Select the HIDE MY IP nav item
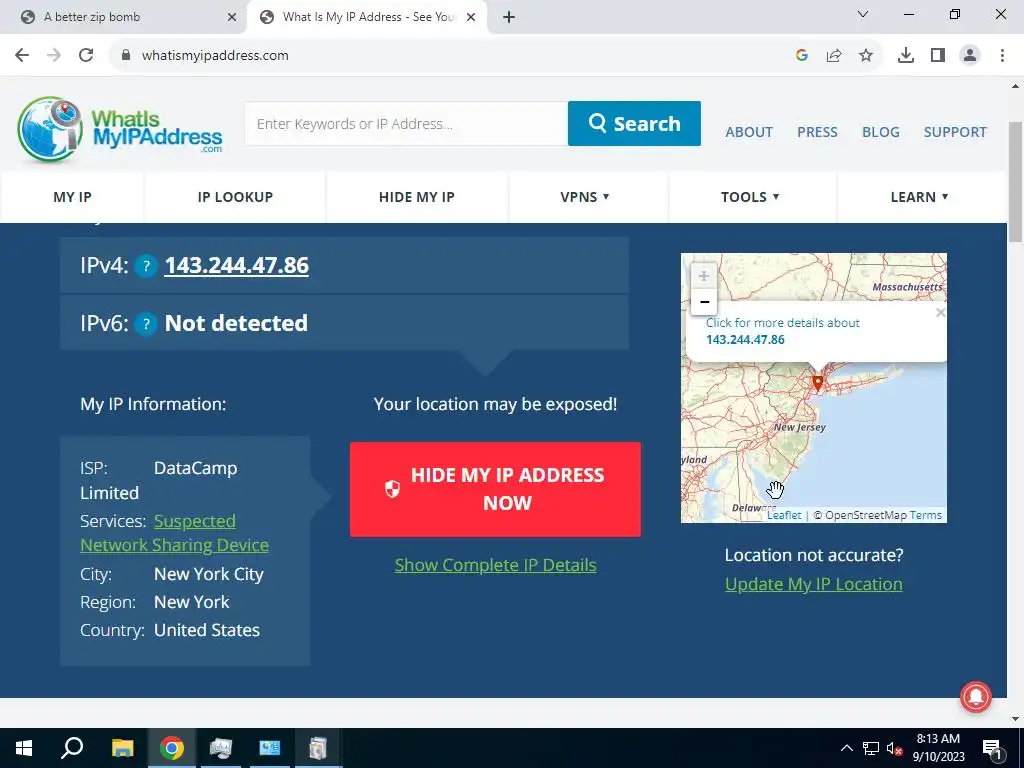This screenshot has width=1024, height=768. click(x=417, y=197)
